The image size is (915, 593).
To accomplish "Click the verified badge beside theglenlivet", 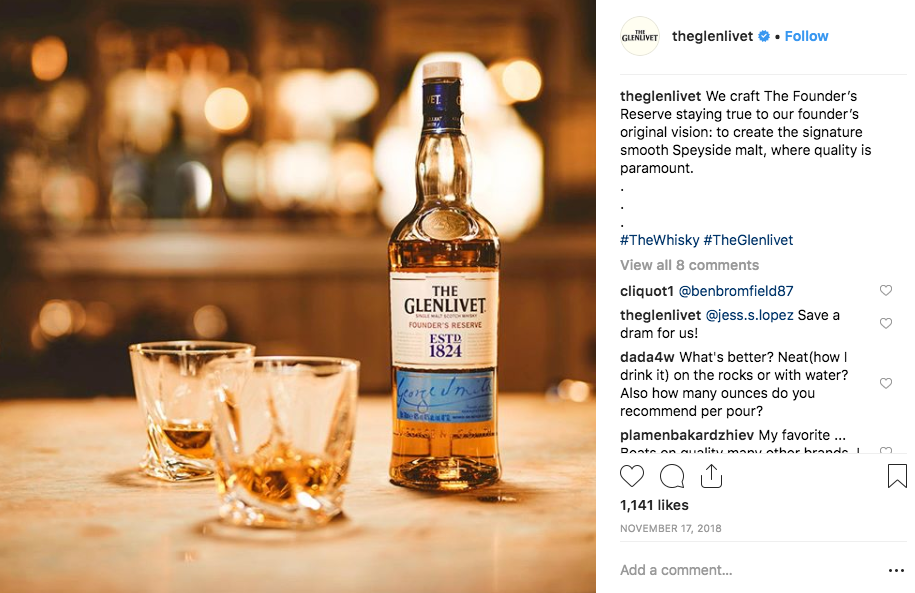I will 763,36.
